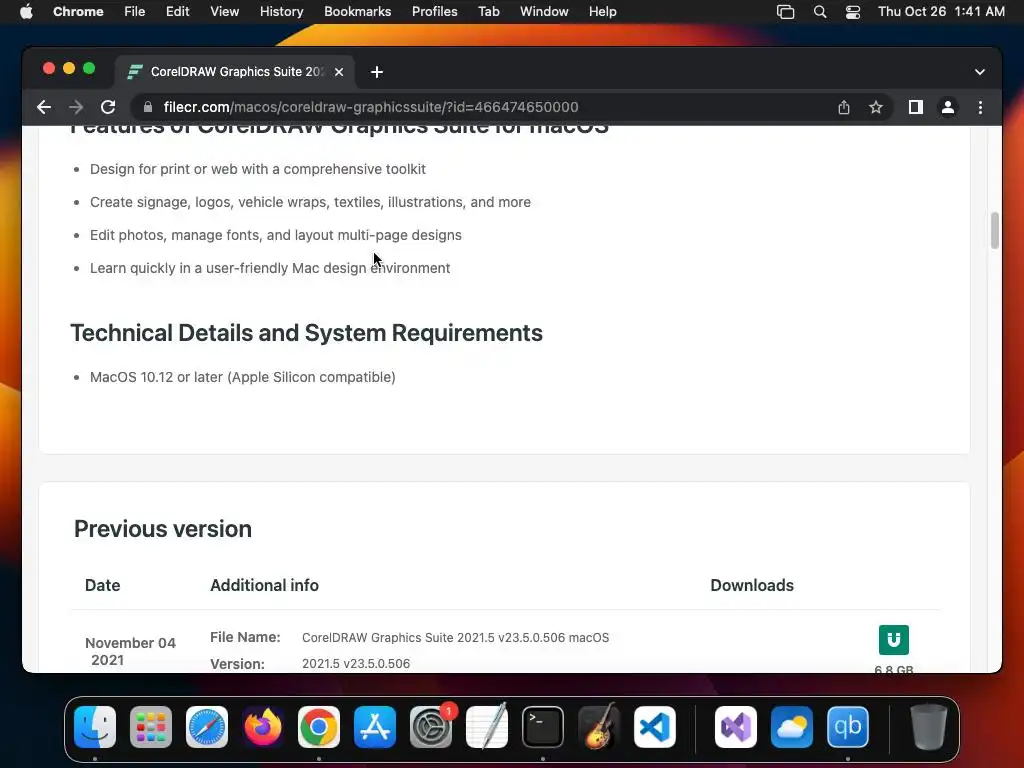Open Chrome three-dot menu
Screen dimensions: 1024x768
point(980,107)
